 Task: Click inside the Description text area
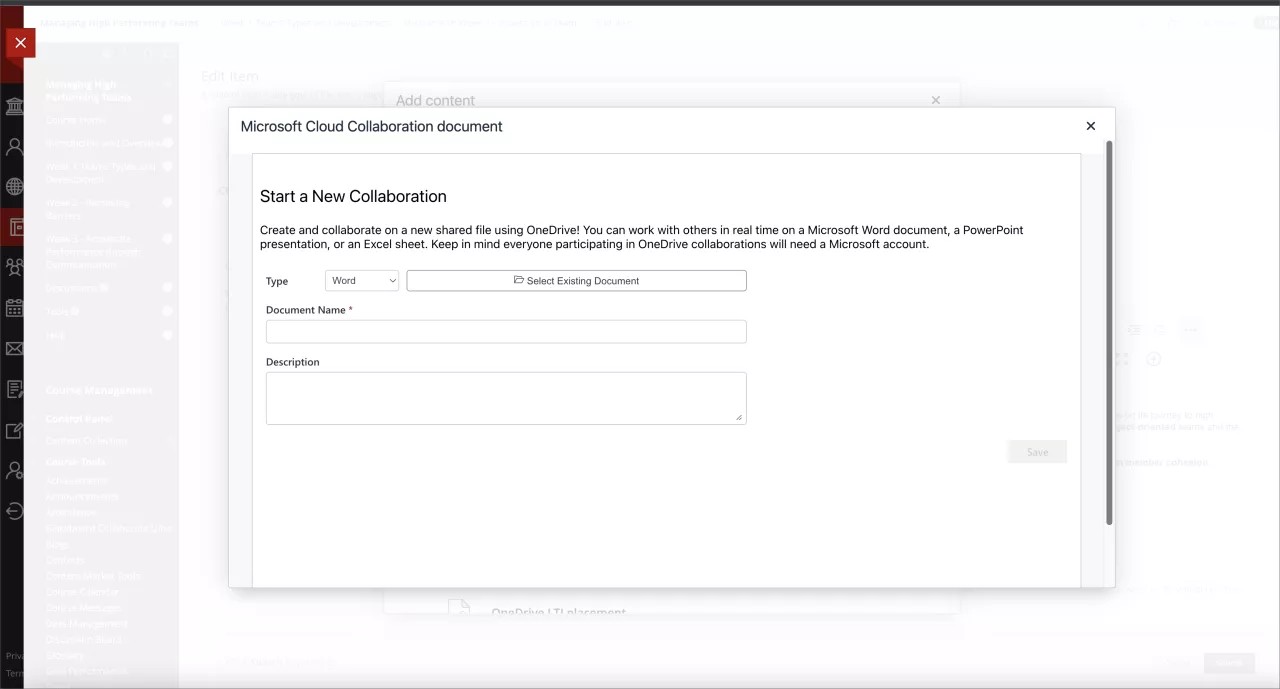pos(506,398)
